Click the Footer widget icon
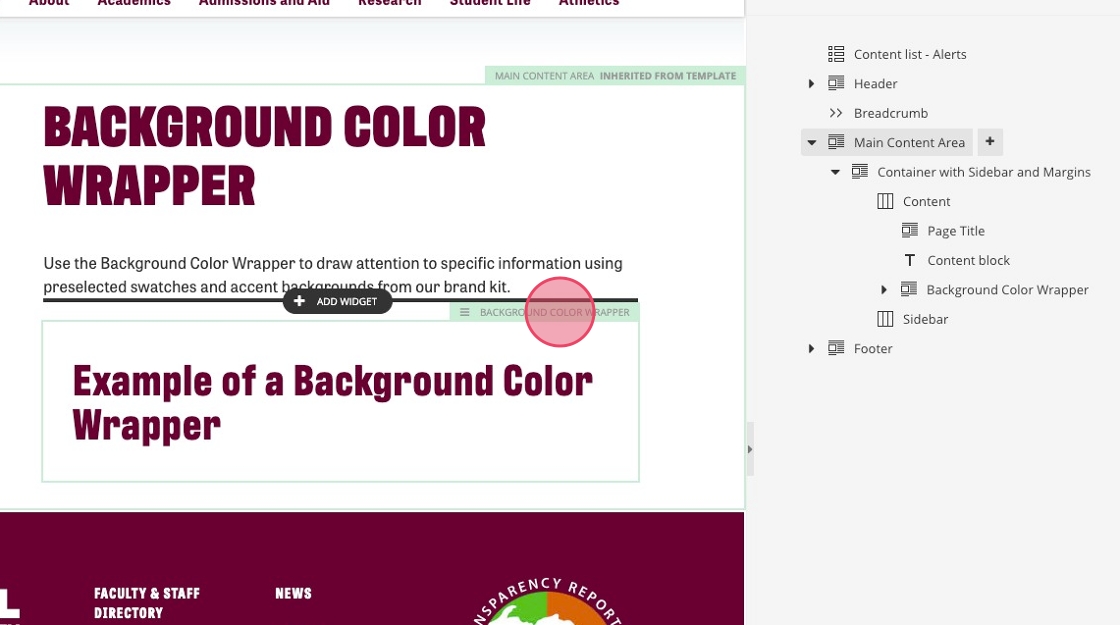 pos(836,348)
